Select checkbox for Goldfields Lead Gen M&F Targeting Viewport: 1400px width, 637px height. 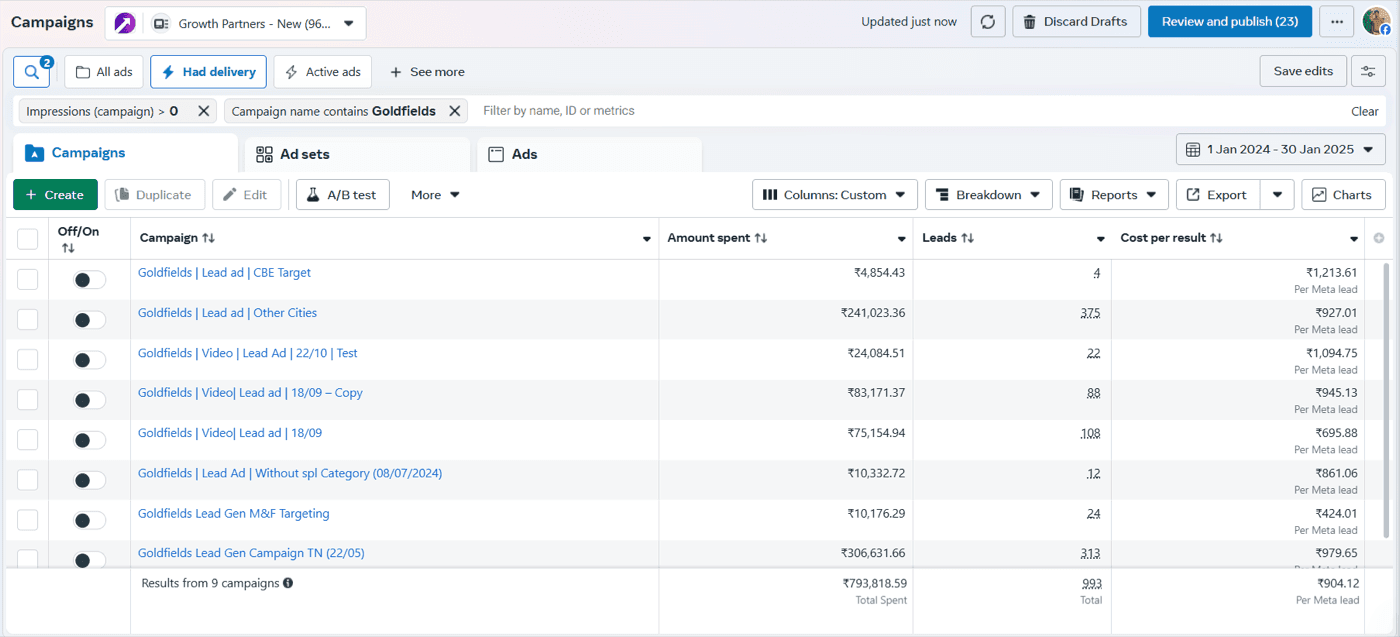coord(28,520)
